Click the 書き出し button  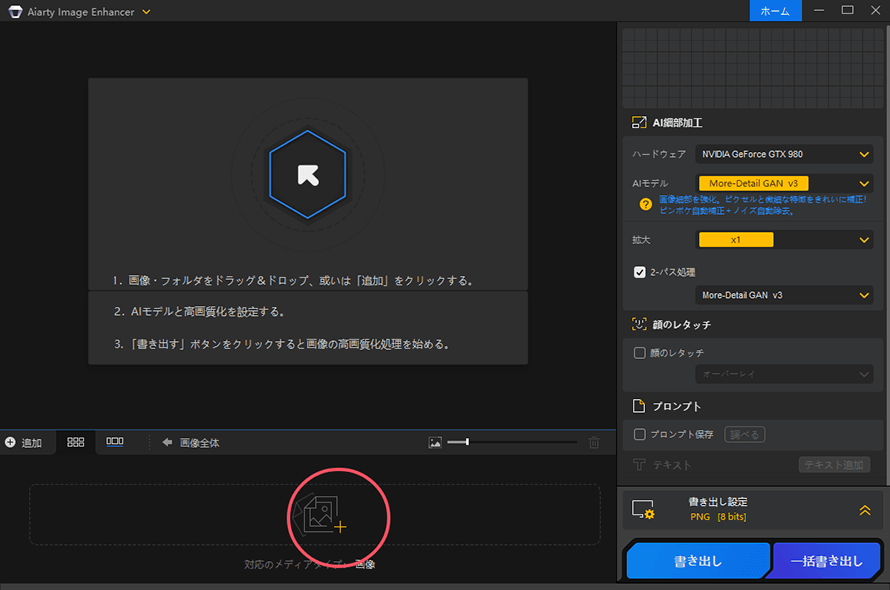coord(697,560)
